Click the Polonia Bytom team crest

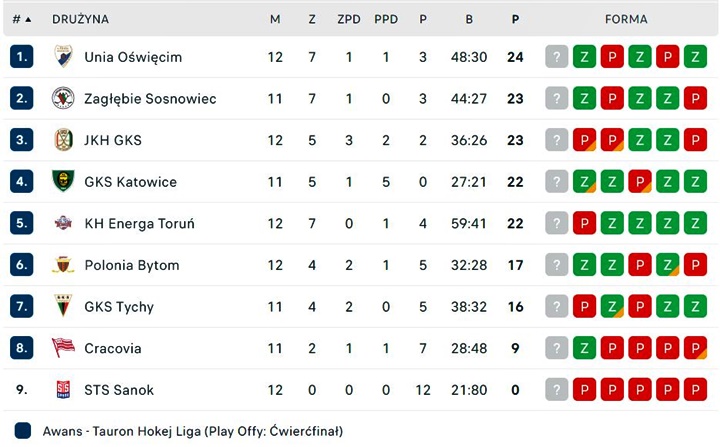pos(63,265)
